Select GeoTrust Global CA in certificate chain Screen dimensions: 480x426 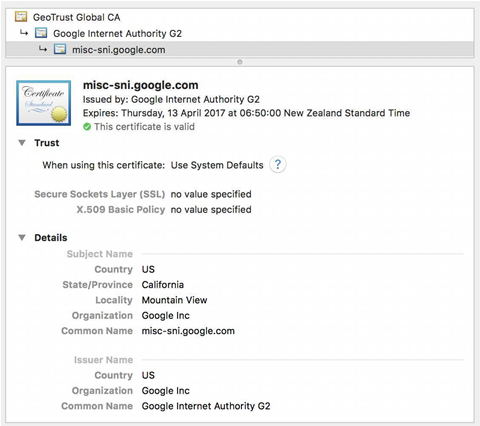click(x=76, y=17)
